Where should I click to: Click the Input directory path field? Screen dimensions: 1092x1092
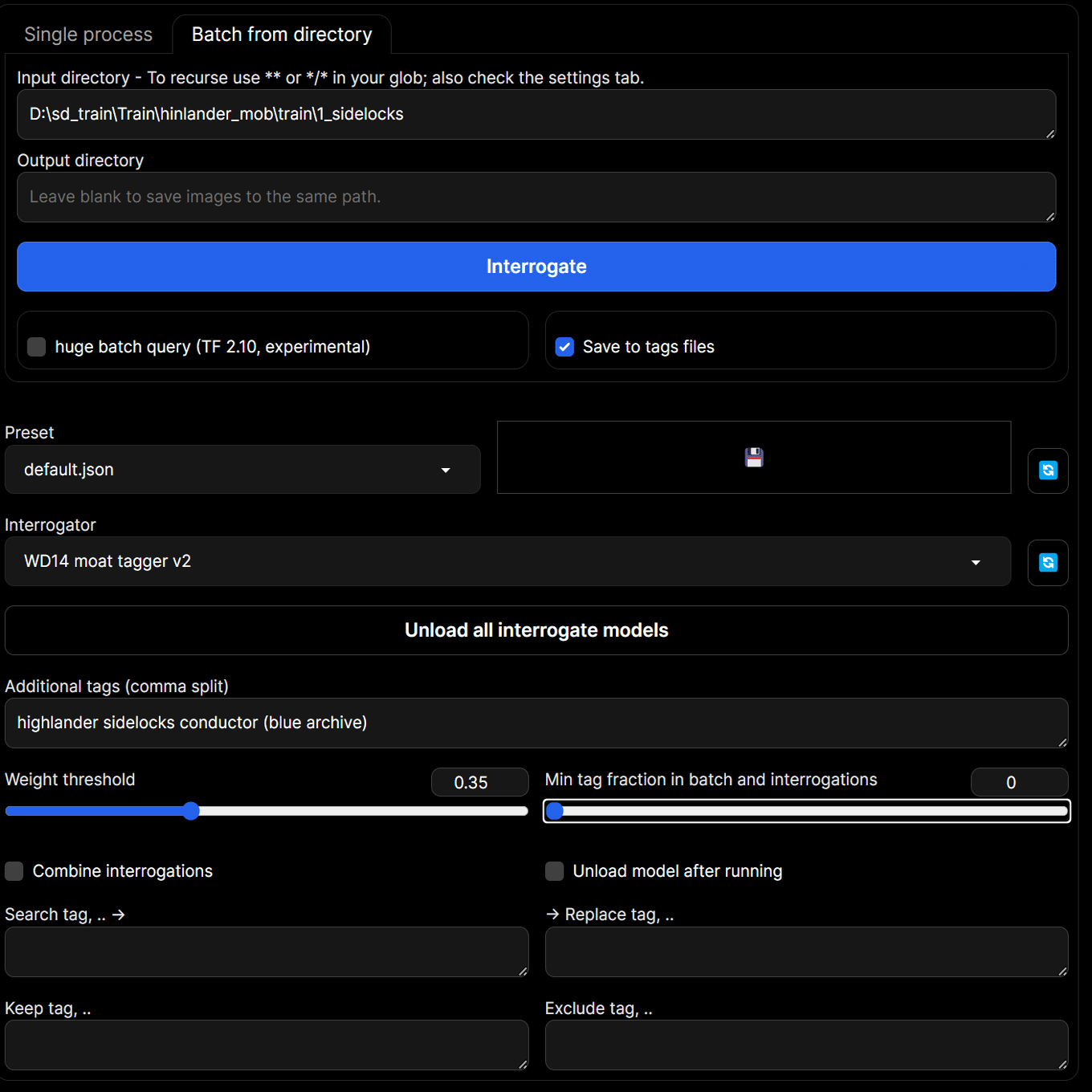[x=536, y=115]
